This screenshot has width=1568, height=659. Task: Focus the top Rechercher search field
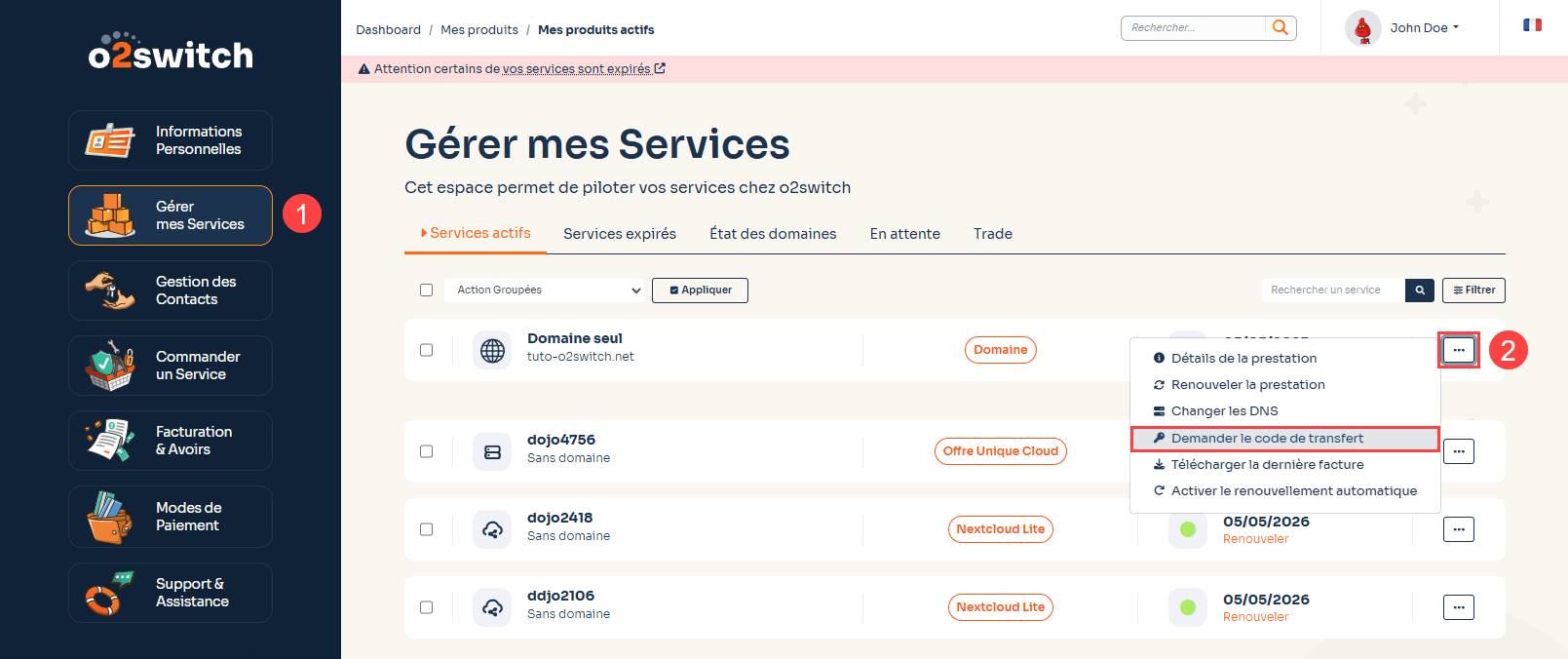click(x=1194, y=27)
